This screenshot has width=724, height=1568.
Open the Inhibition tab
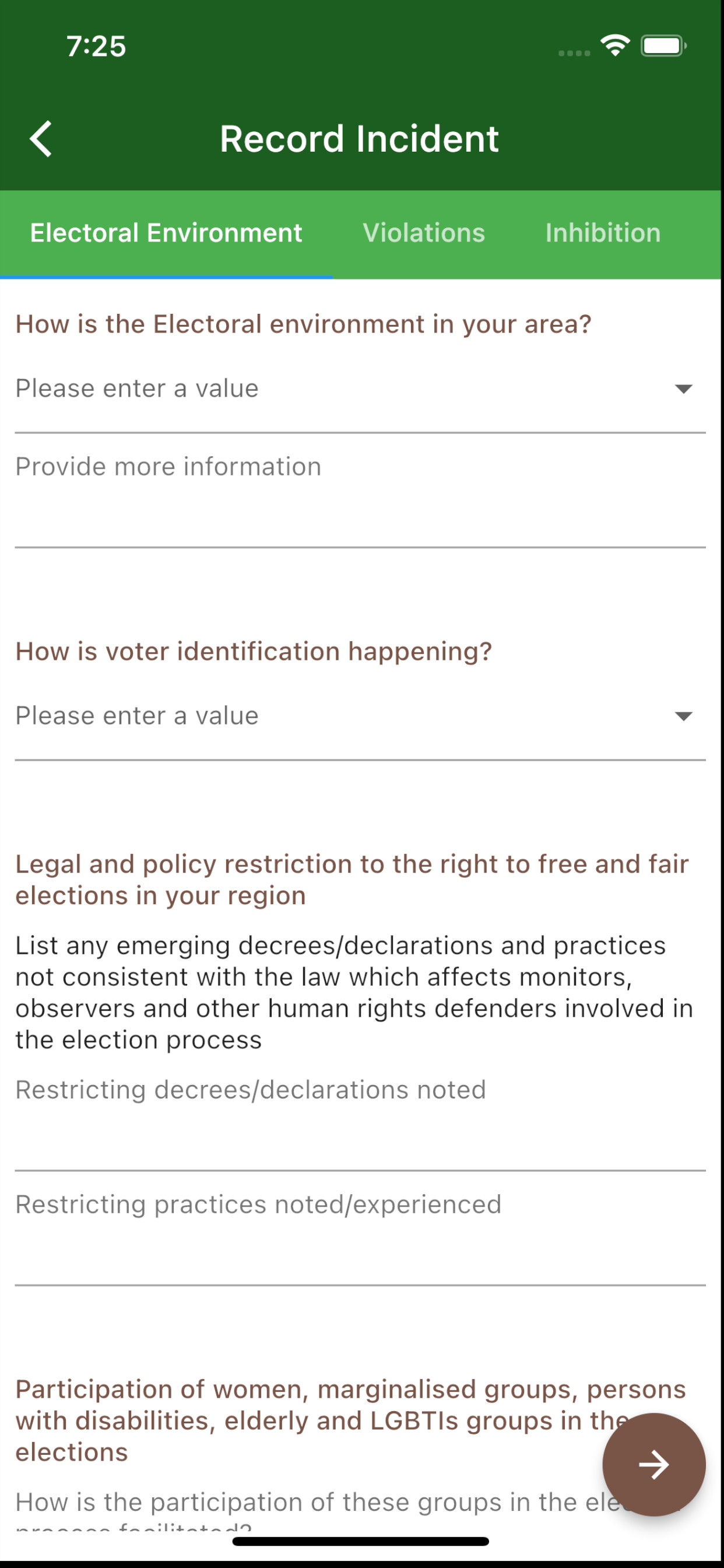[x=602, y=233]
